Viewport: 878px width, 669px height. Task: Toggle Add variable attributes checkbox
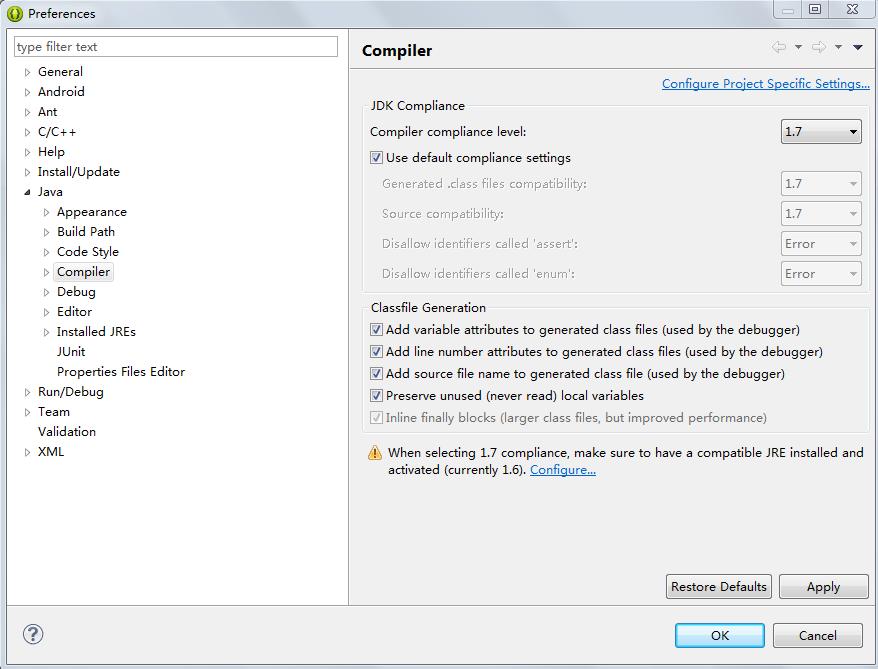coord(377,330)
